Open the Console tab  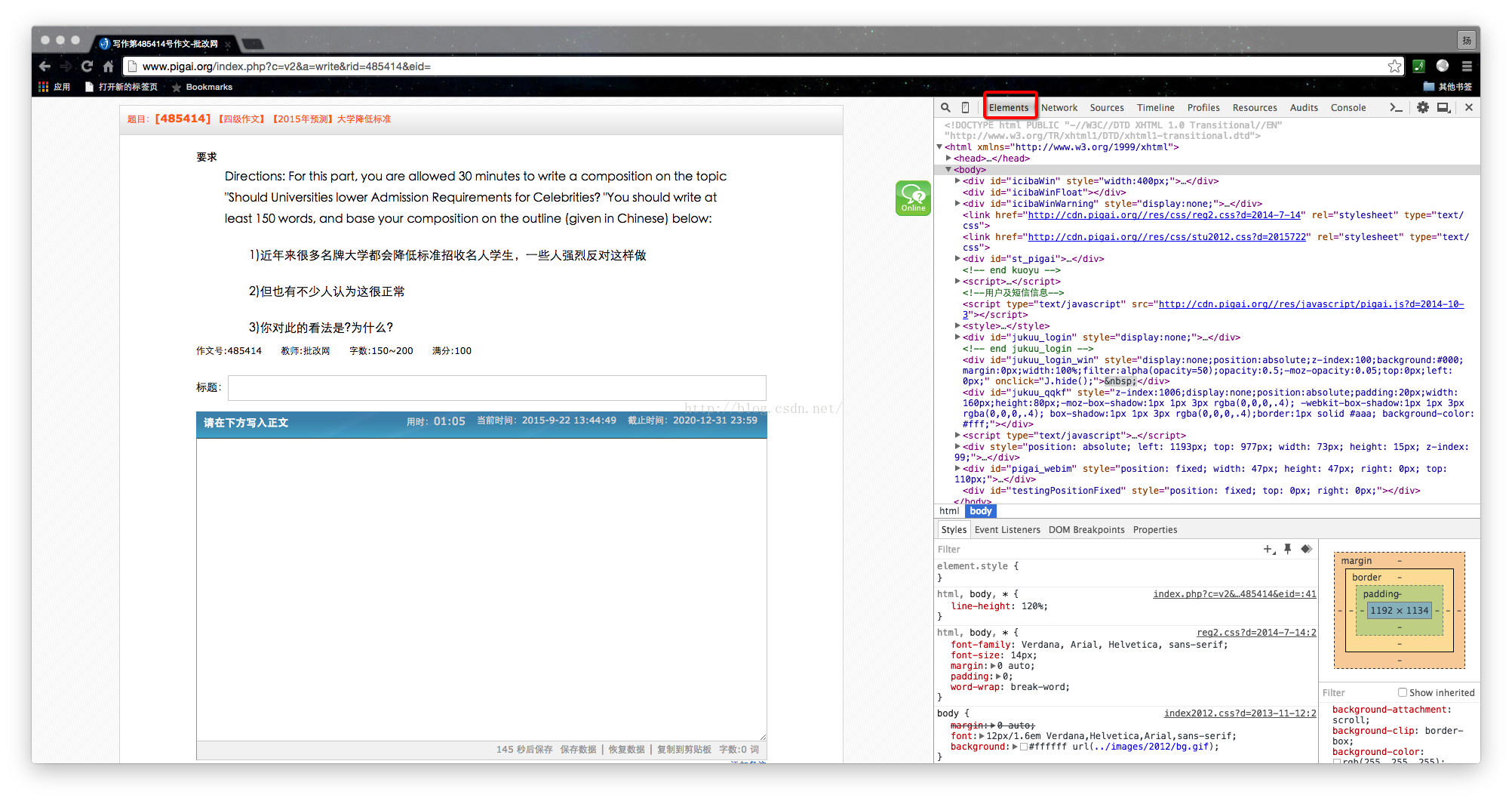[1348, 108]
